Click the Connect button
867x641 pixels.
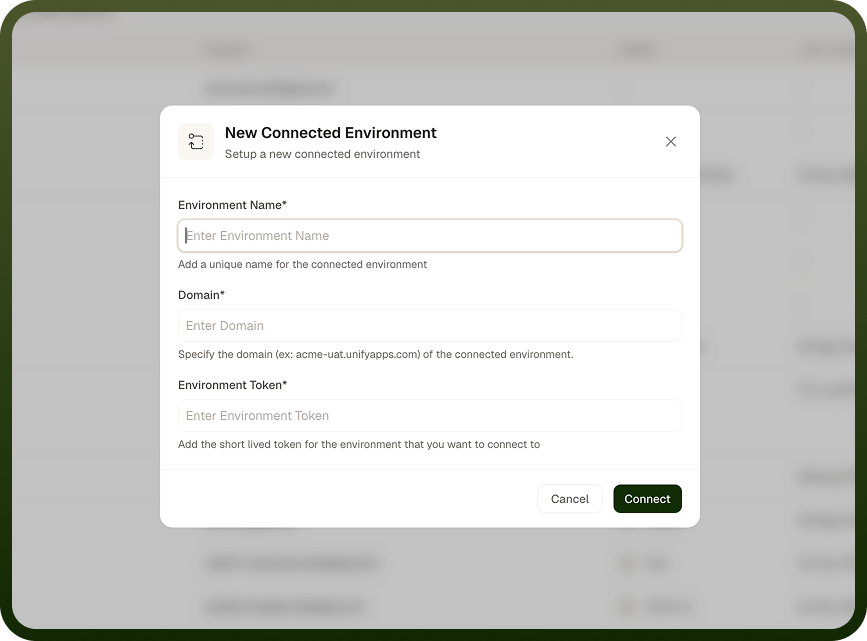[647, 499]
